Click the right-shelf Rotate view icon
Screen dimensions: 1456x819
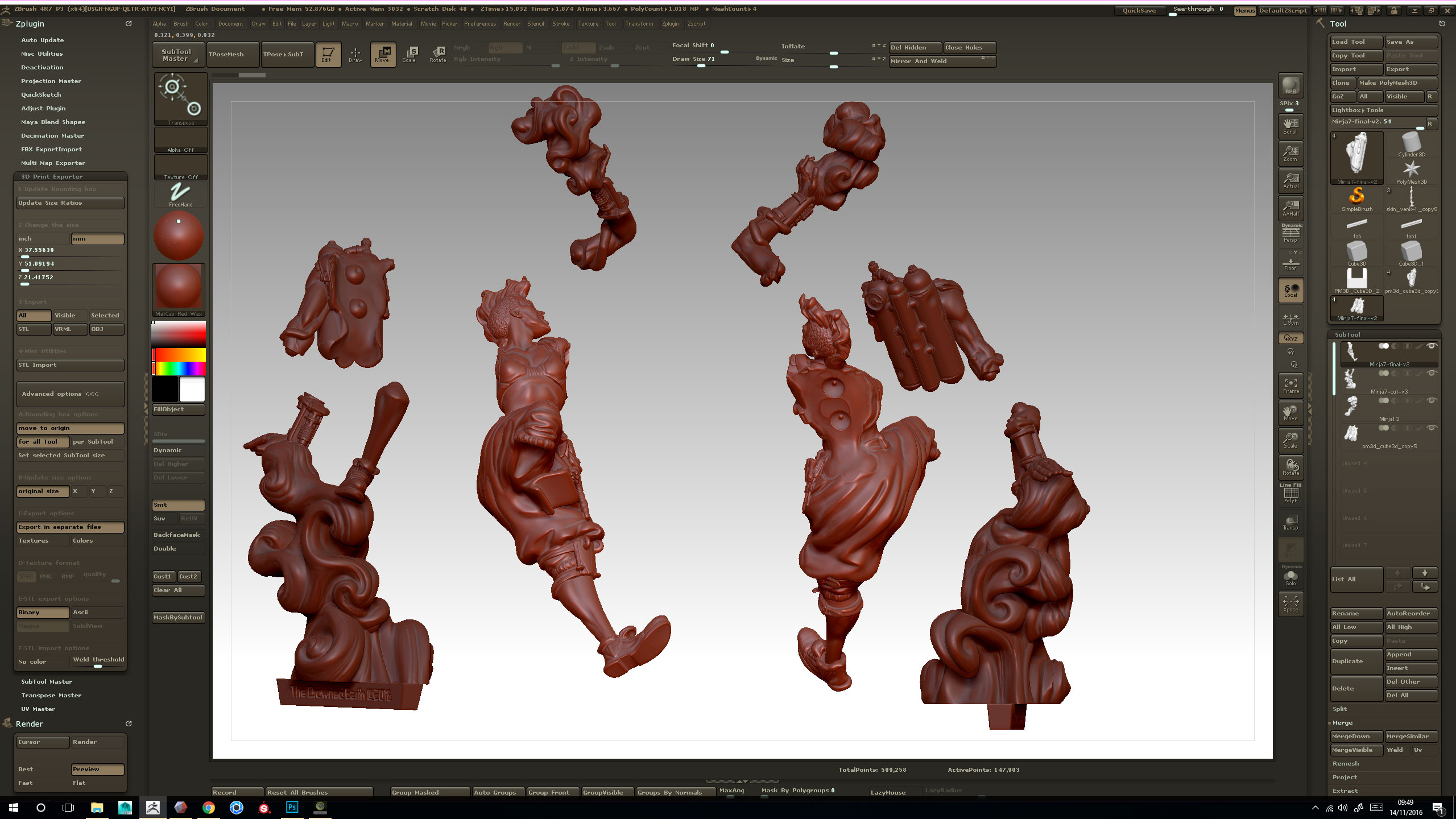coord(1290,468)
